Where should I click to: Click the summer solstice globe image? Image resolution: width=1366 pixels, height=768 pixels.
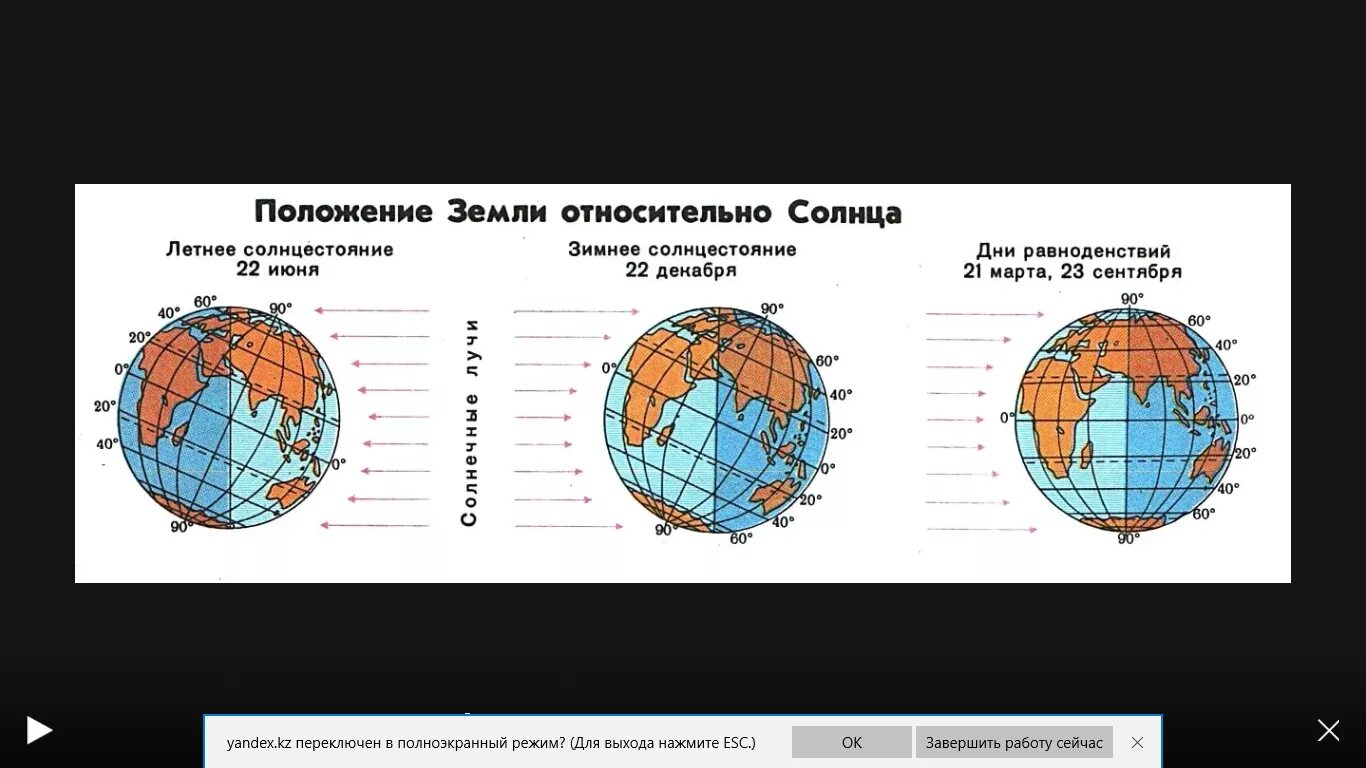(x=229, y=417)
